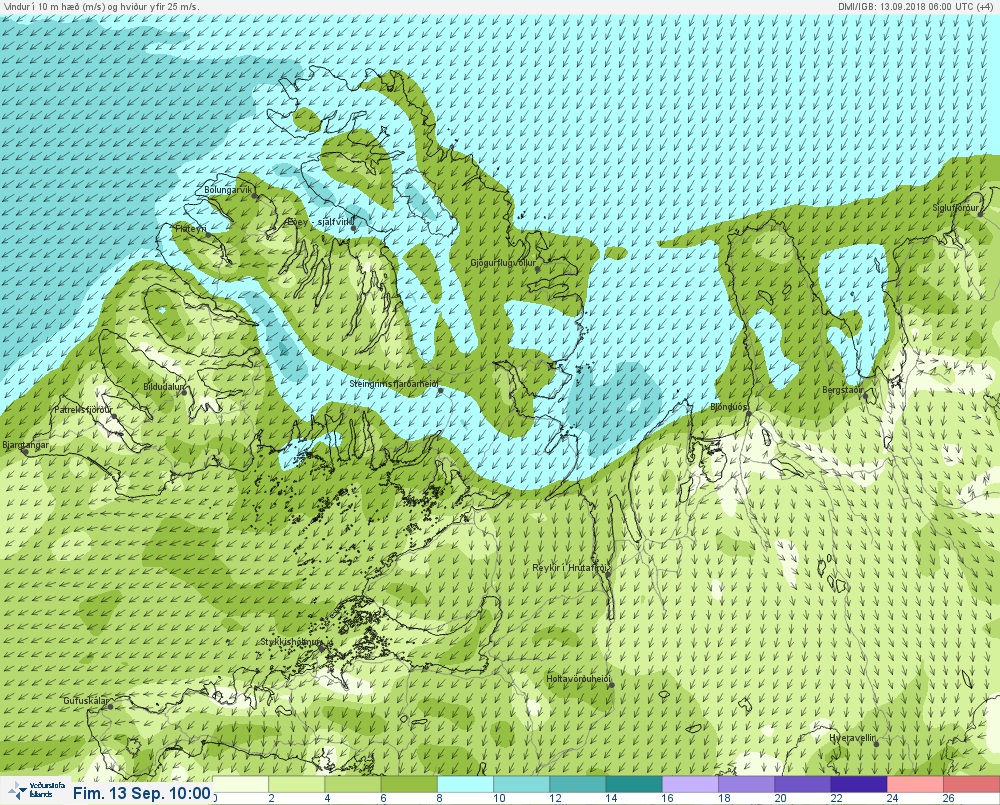1000x805 pixels.
Task: Pick the teal 12–14 m/s legend swatch
Action: [x=578, y=784]
